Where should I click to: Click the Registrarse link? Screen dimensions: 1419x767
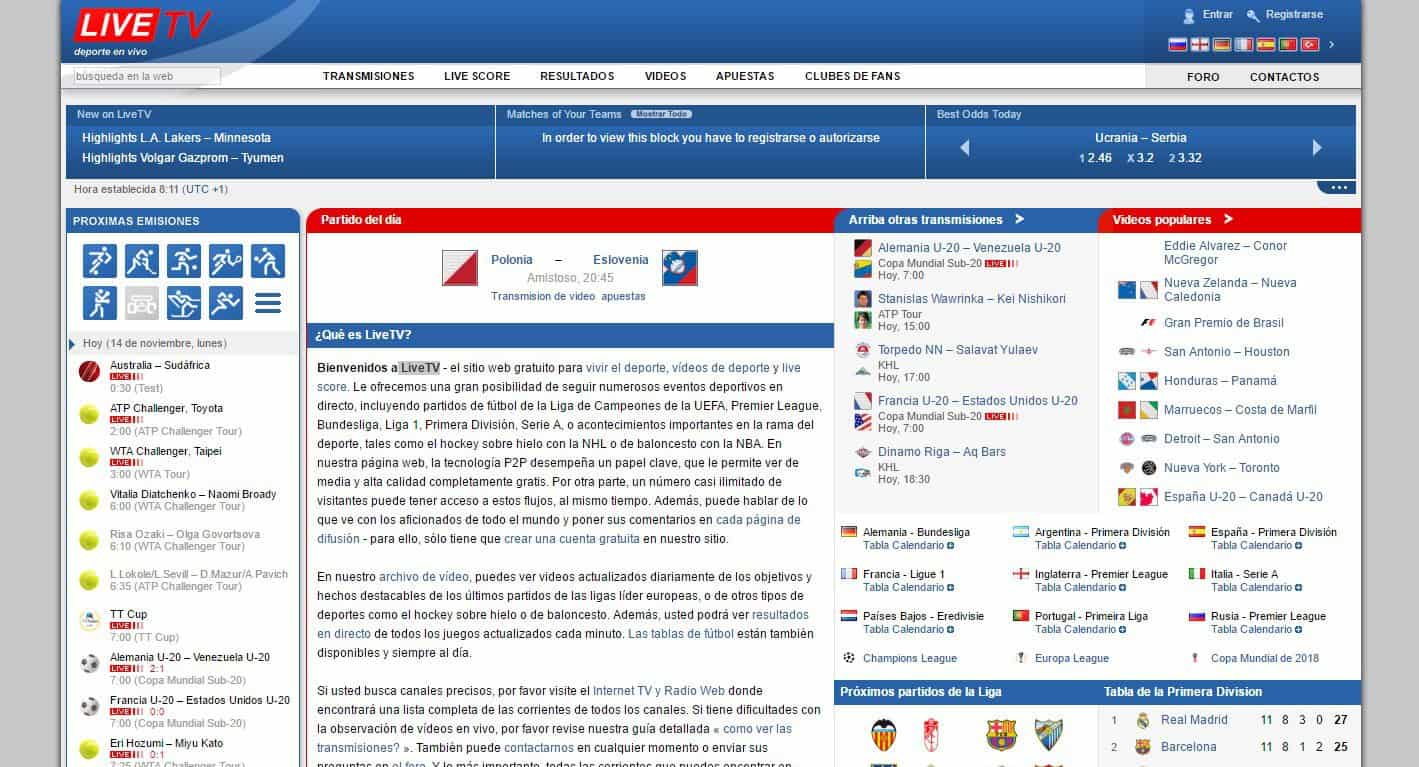click(x=1294, y=15)
